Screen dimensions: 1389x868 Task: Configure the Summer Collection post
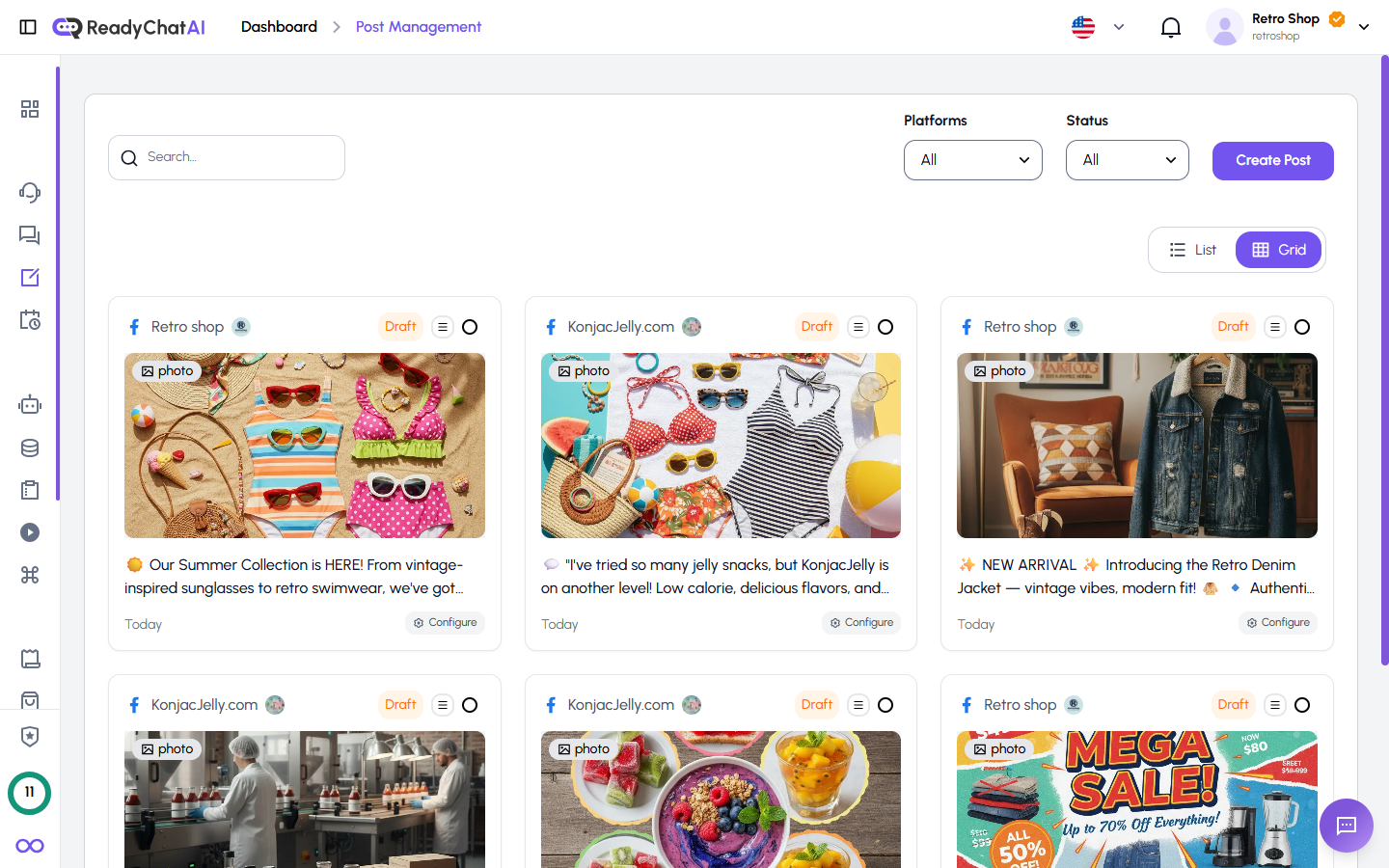445,622
